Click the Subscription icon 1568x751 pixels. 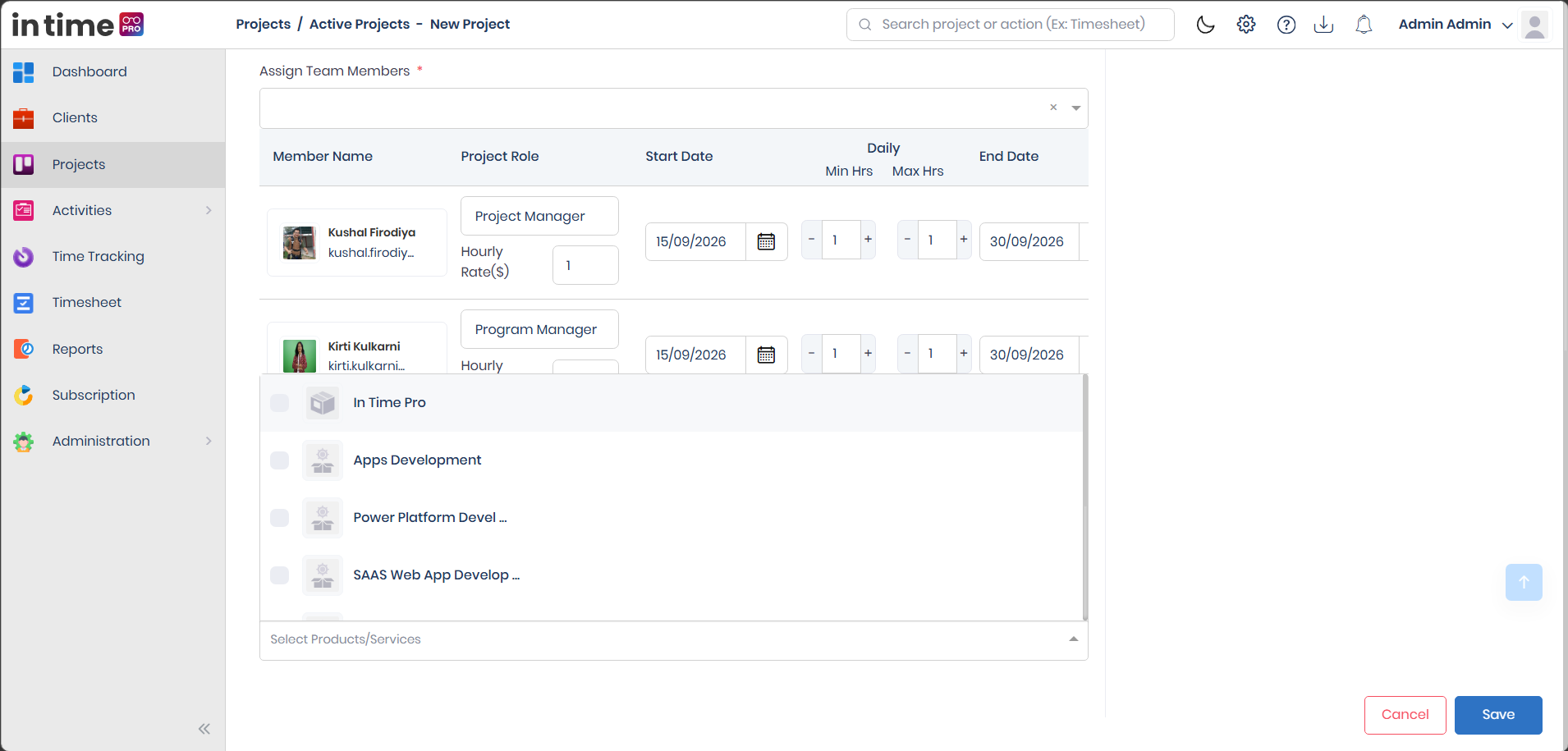coord(24,395)
